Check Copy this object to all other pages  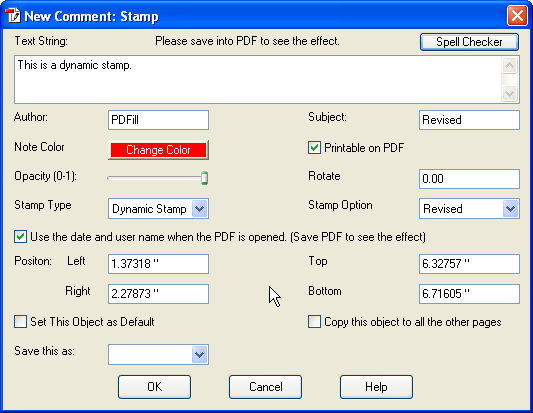point(314,322)
